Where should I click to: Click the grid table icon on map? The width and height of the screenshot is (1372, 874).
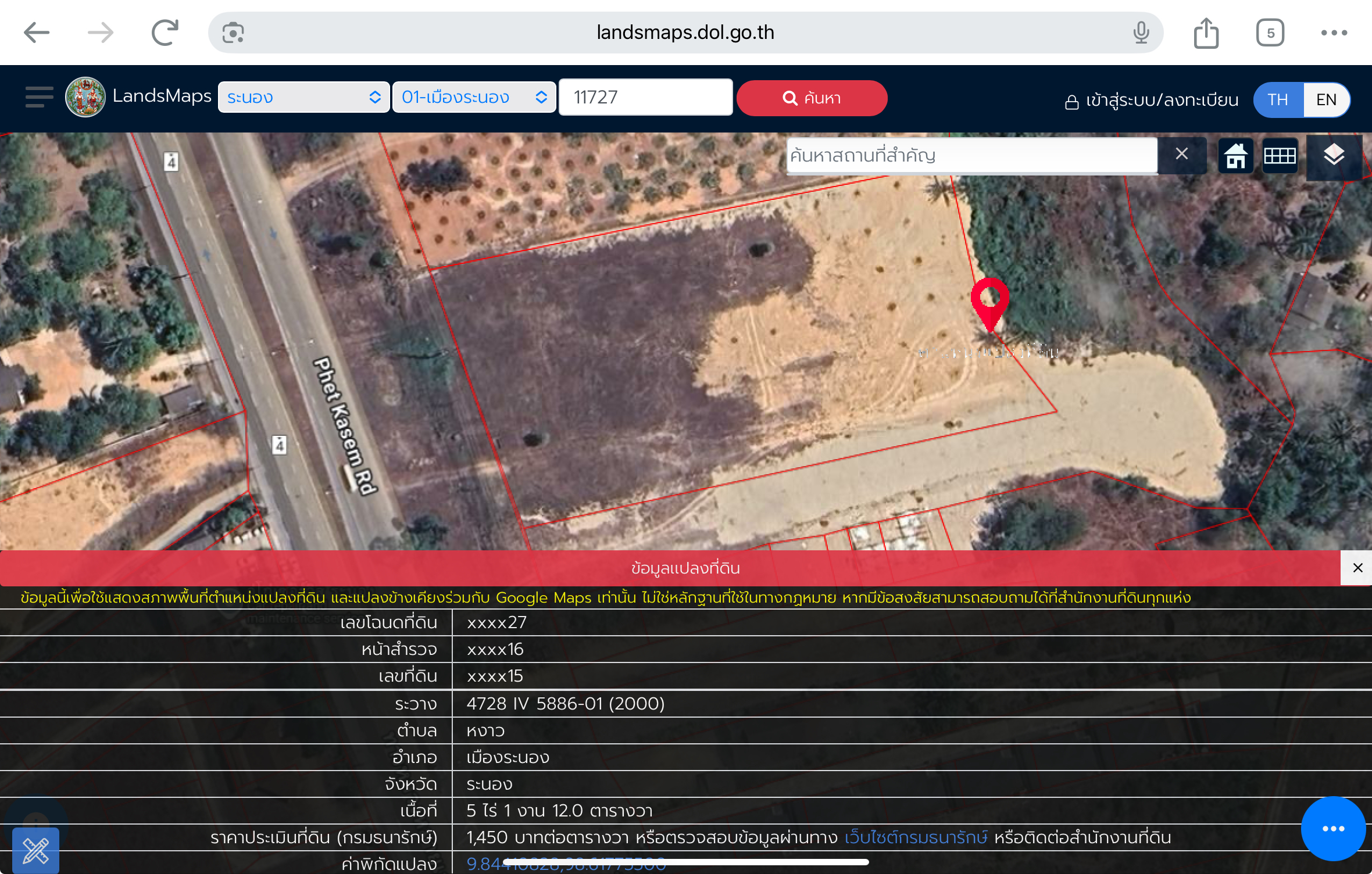pos(1280,156)
